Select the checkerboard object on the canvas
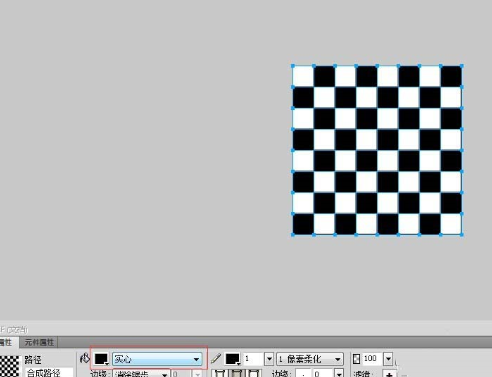Viewport: 492px width, 377px height. click(377, 150)
